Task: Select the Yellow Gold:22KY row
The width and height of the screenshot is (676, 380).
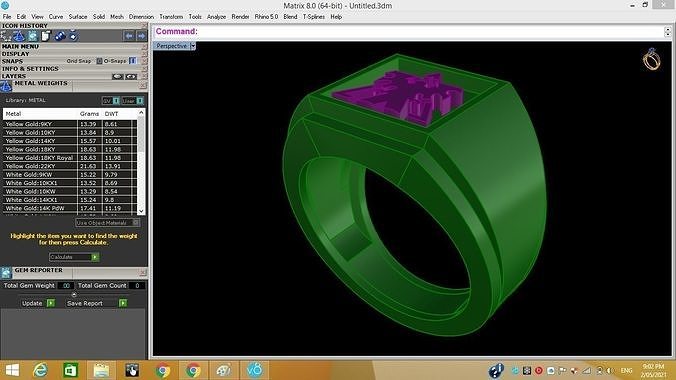Action: [70, 166]
